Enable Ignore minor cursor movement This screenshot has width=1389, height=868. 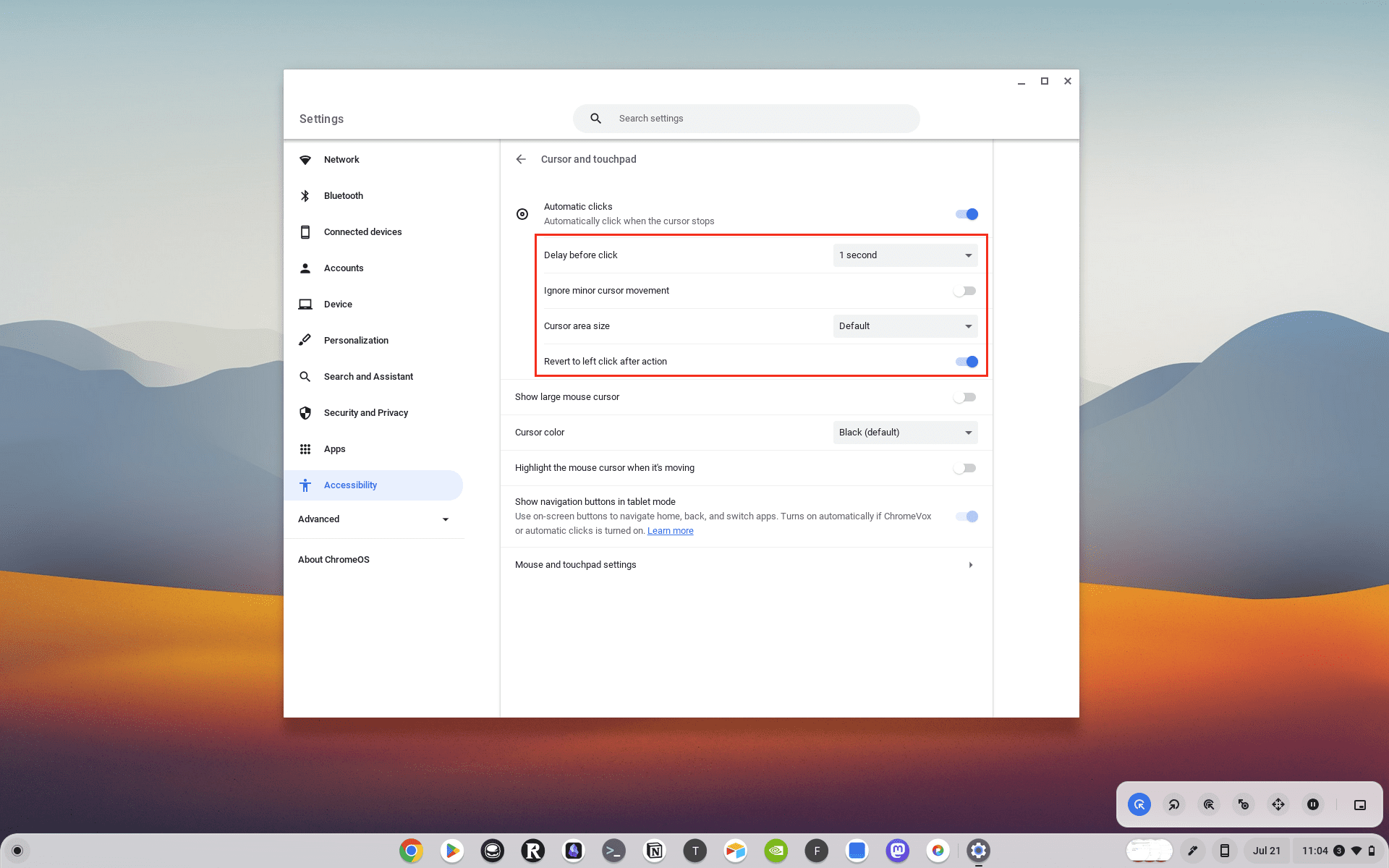[x=964, y=290]
